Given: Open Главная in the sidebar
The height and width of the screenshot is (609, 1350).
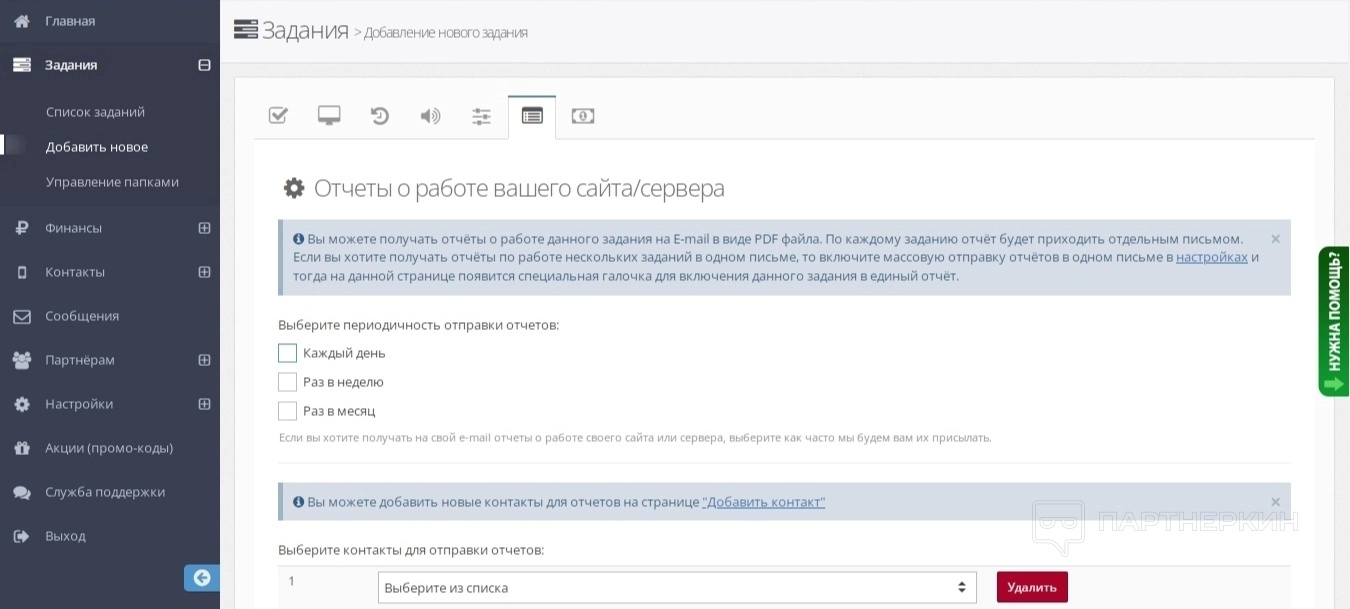Looking at the screenshot, I should [x=70, y=21].
